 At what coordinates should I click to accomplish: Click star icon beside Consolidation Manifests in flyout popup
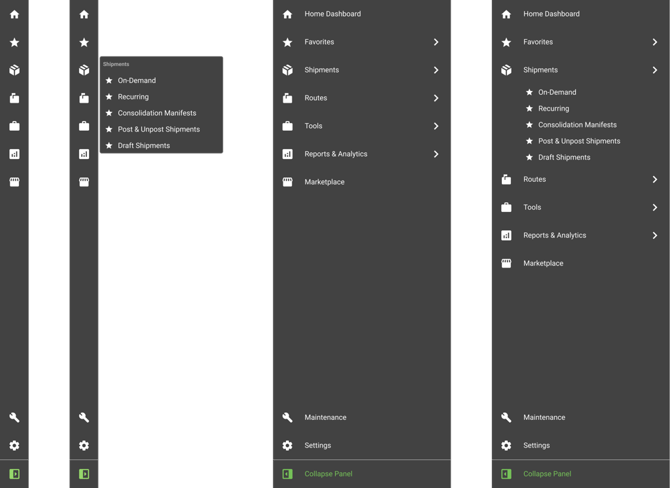tap(109, 113)
